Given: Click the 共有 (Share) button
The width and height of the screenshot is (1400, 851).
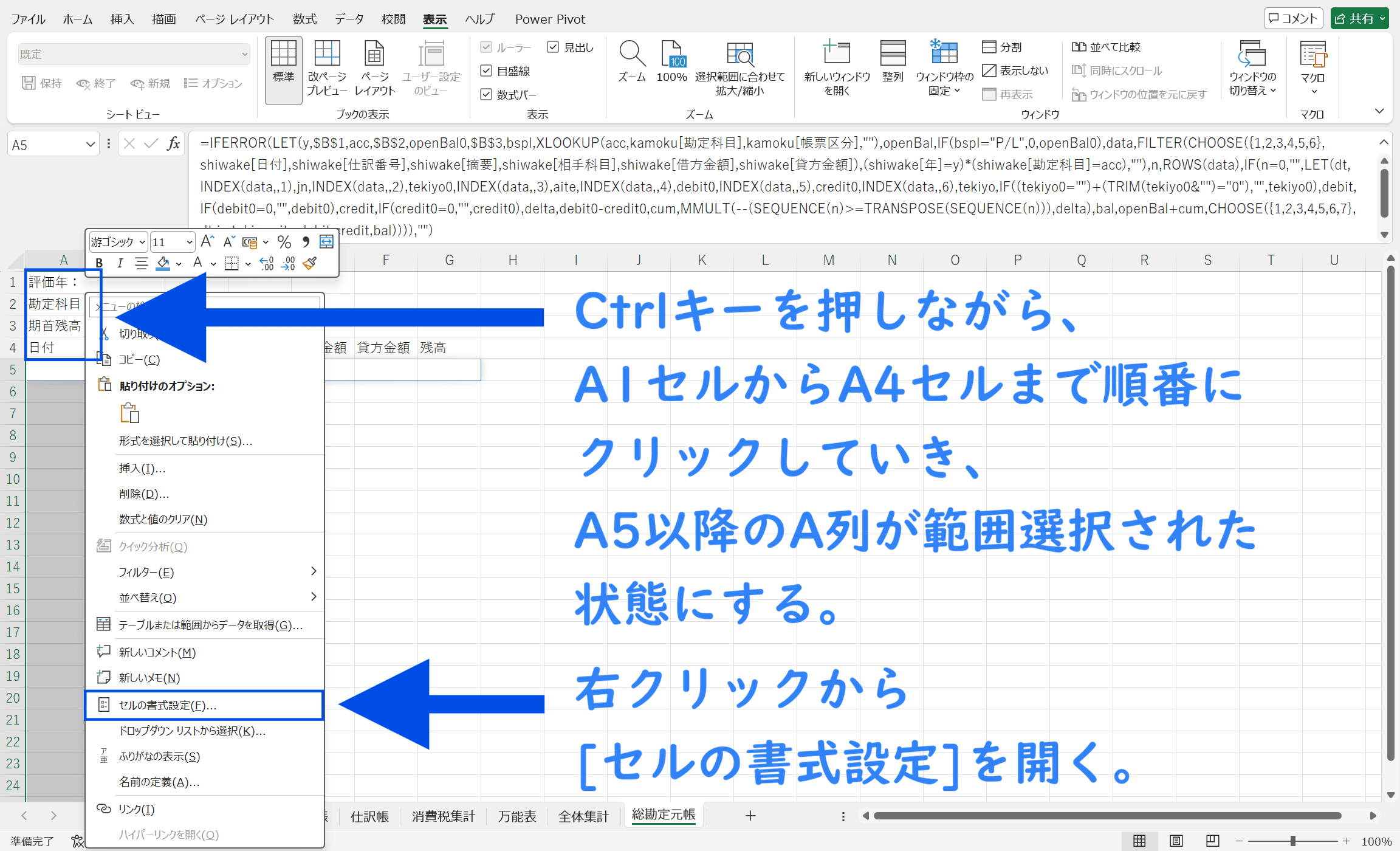Looking at the screenshot, I should coord(1359,18).
